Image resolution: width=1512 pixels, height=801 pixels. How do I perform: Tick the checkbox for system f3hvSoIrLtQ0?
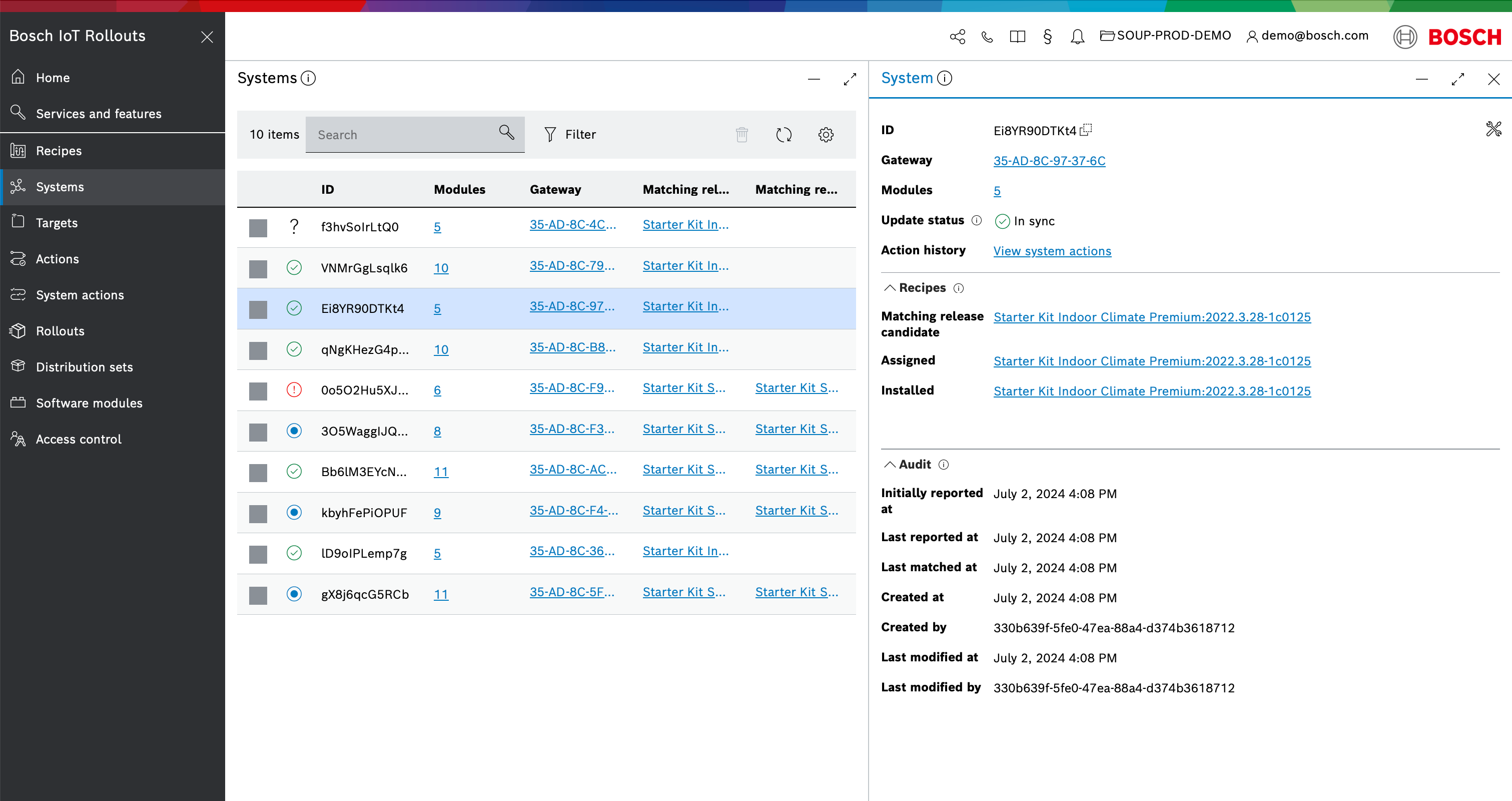tap(258, 228)
